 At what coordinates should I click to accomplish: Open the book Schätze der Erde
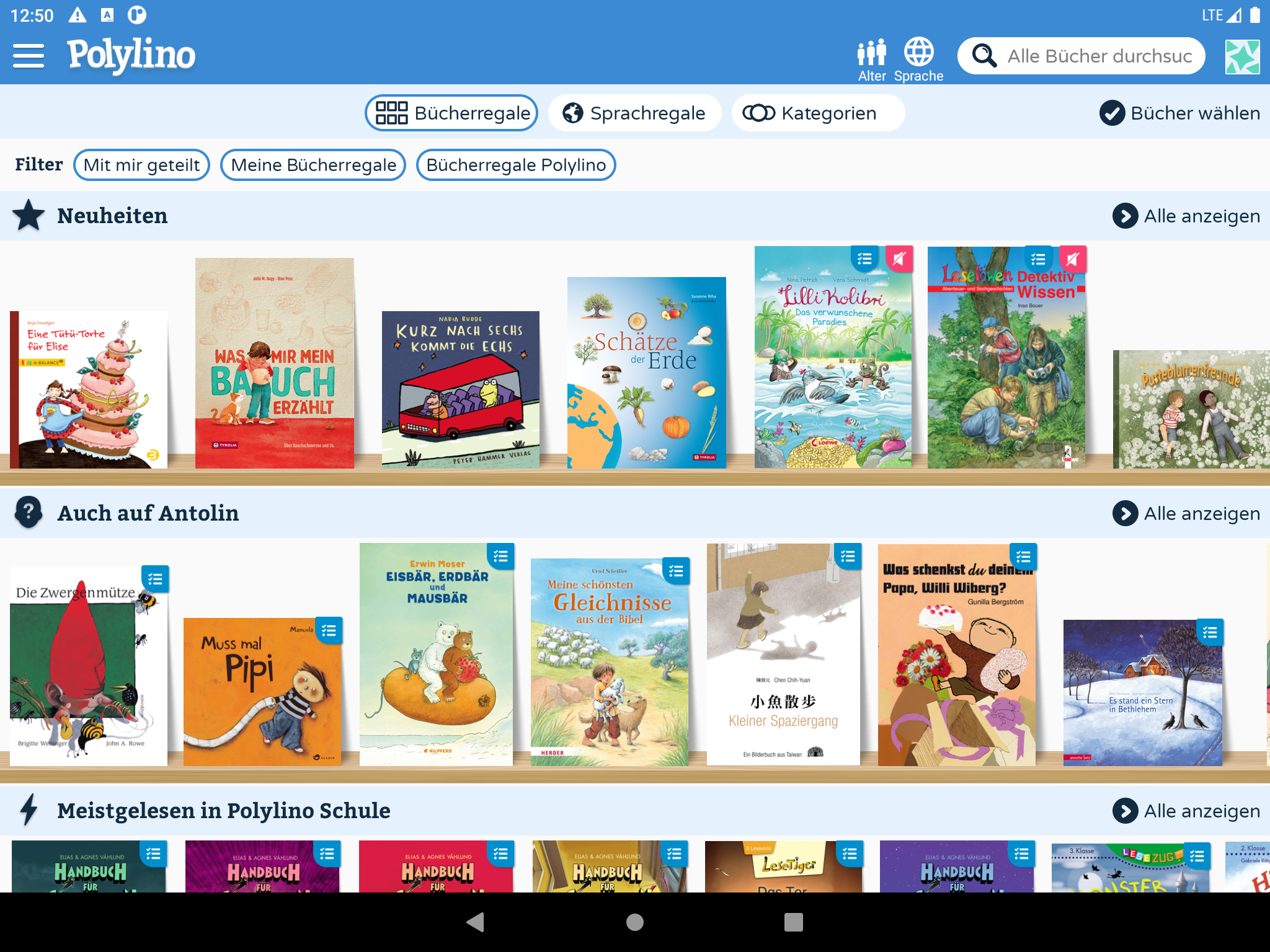(x=647, y=372)
